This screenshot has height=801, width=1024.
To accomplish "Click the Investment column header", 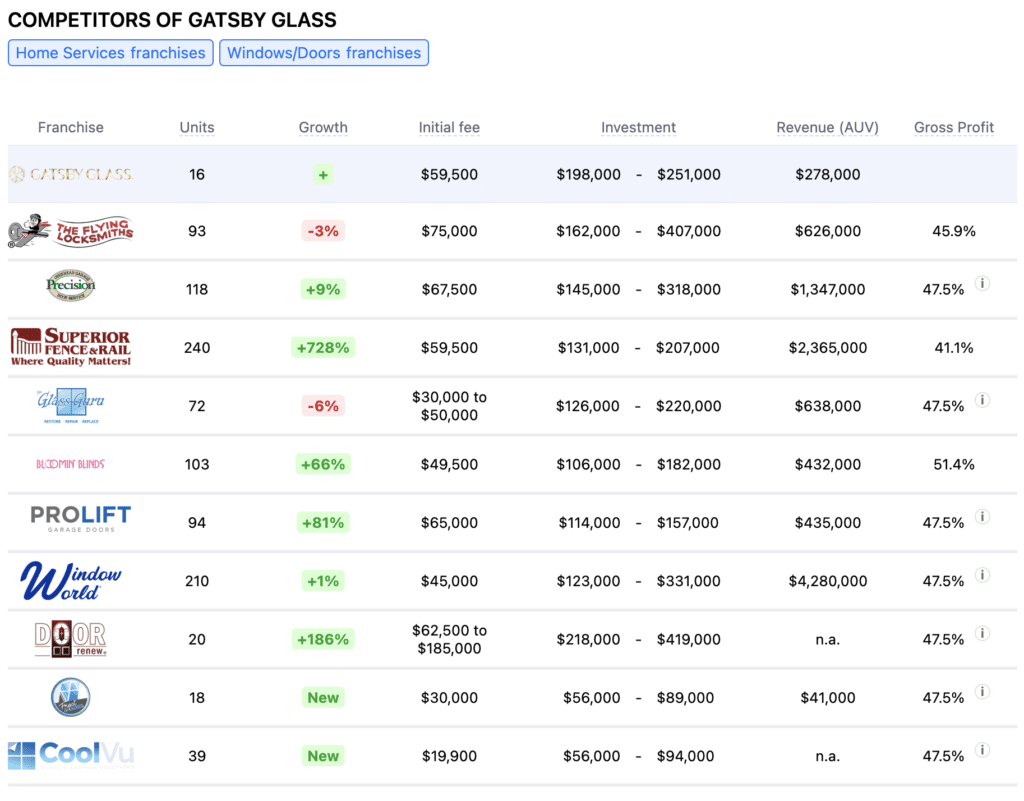I will (638, 127).
